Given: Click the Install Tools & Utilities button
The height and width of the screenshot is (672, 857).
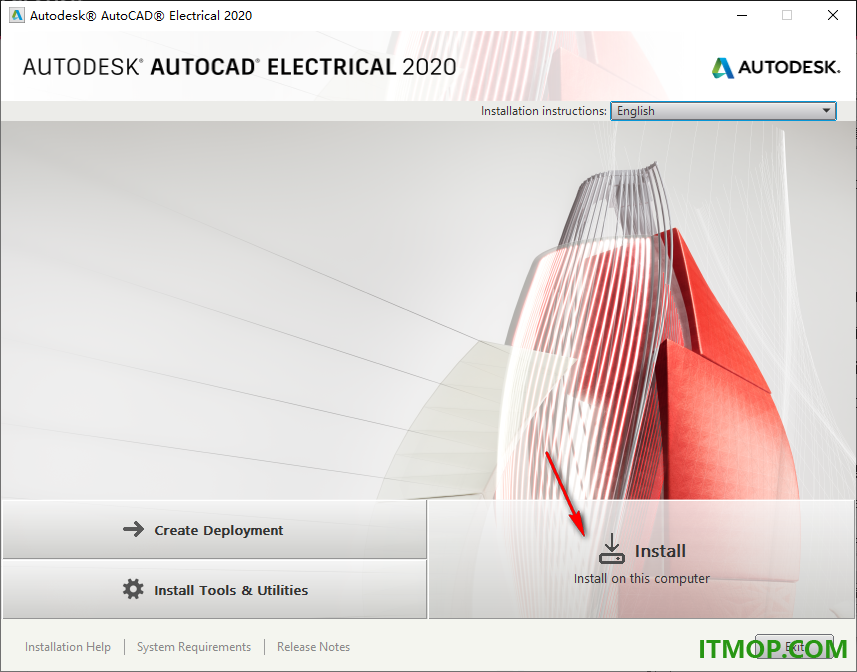Looking at the screenshot, I should coord(214,590).
